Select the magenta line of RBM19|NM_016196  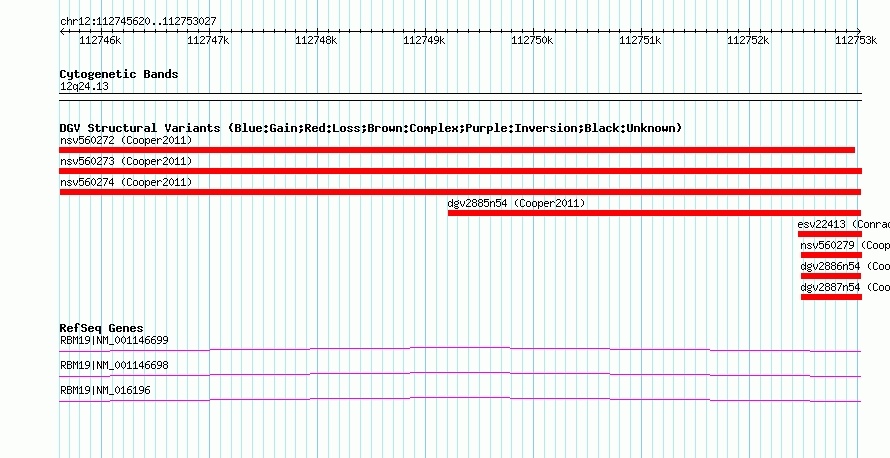[x=460, y=400]
